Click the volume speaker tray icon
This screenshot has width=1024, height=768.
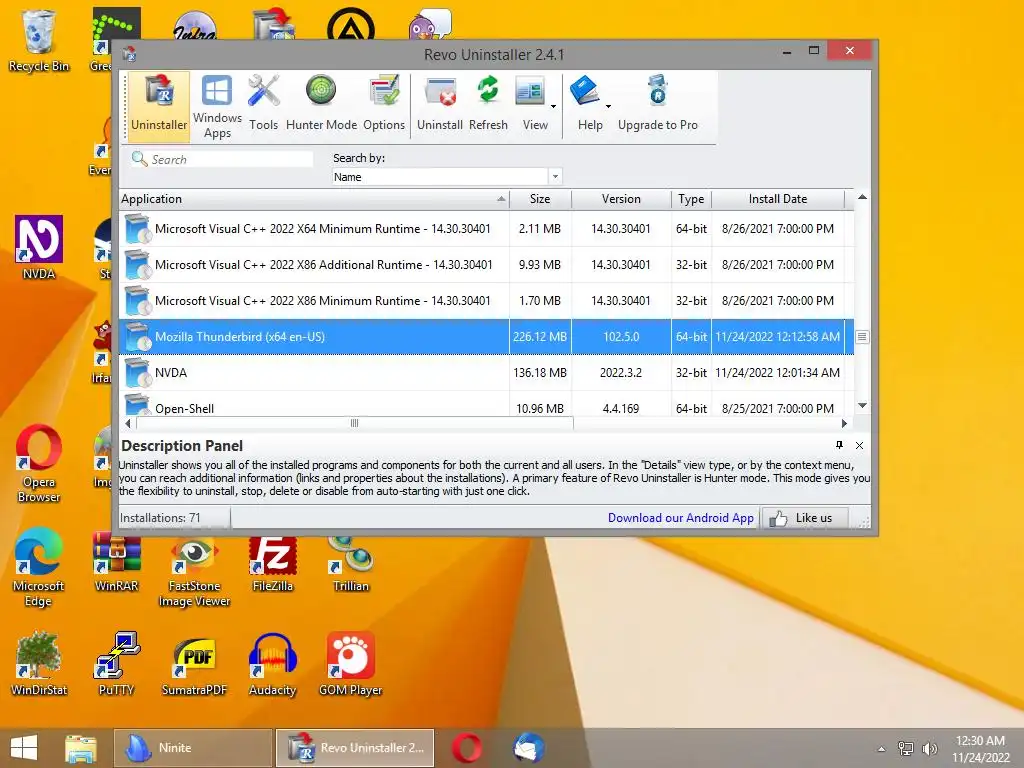coord(929,749)
